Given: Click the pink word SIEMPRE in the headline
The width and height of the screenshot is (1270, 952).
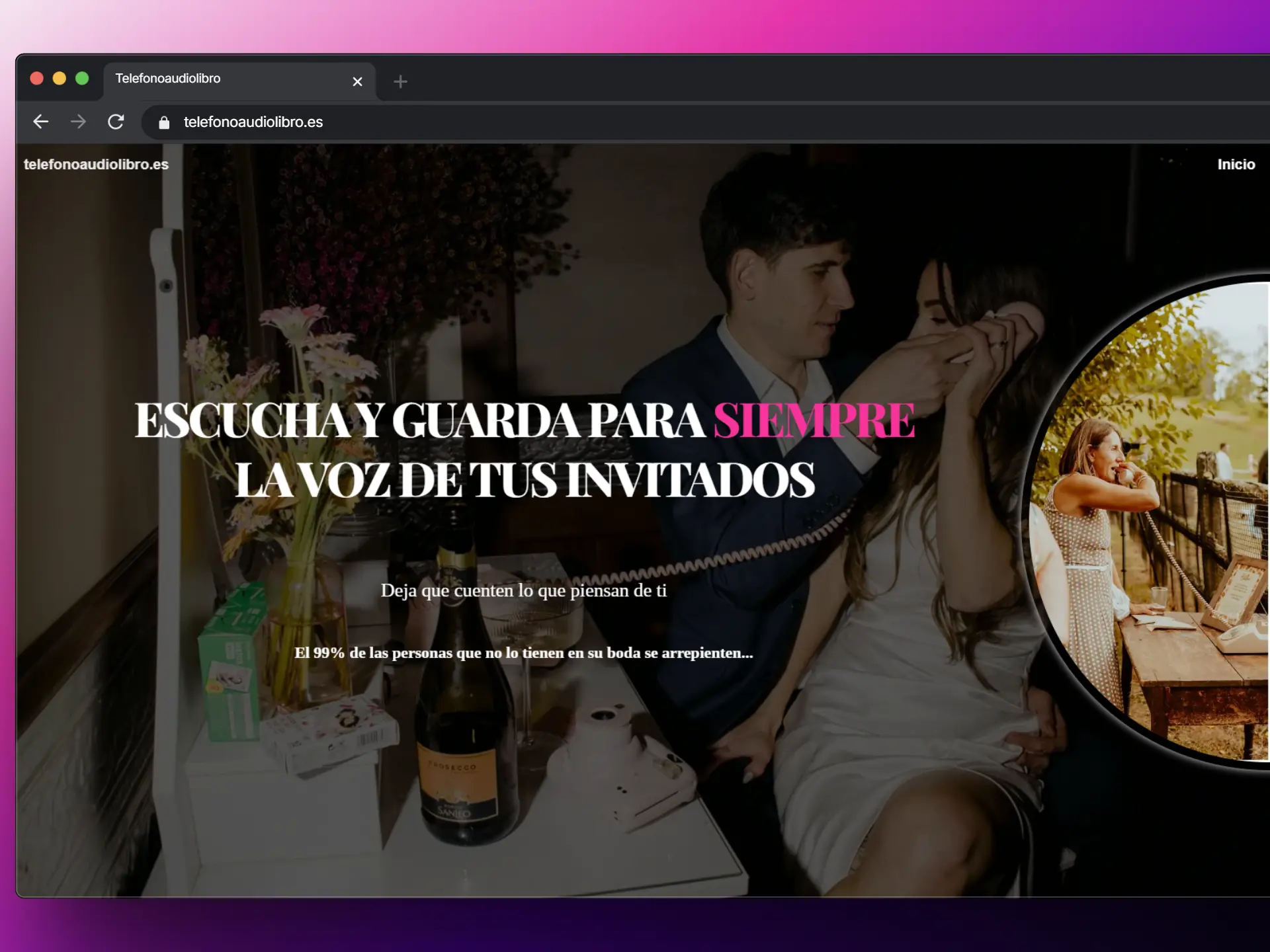Looking at the screenshot, I should click(x=814, y=418).
